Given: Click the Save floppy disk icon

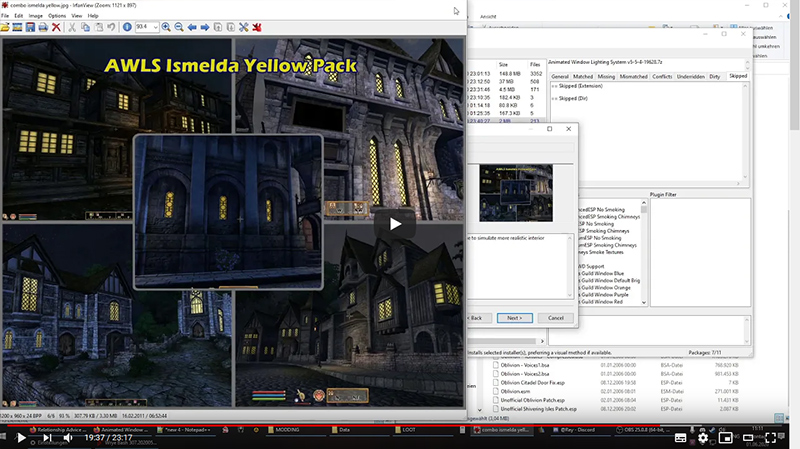Looking at the screenshot, I should [31, 27].
